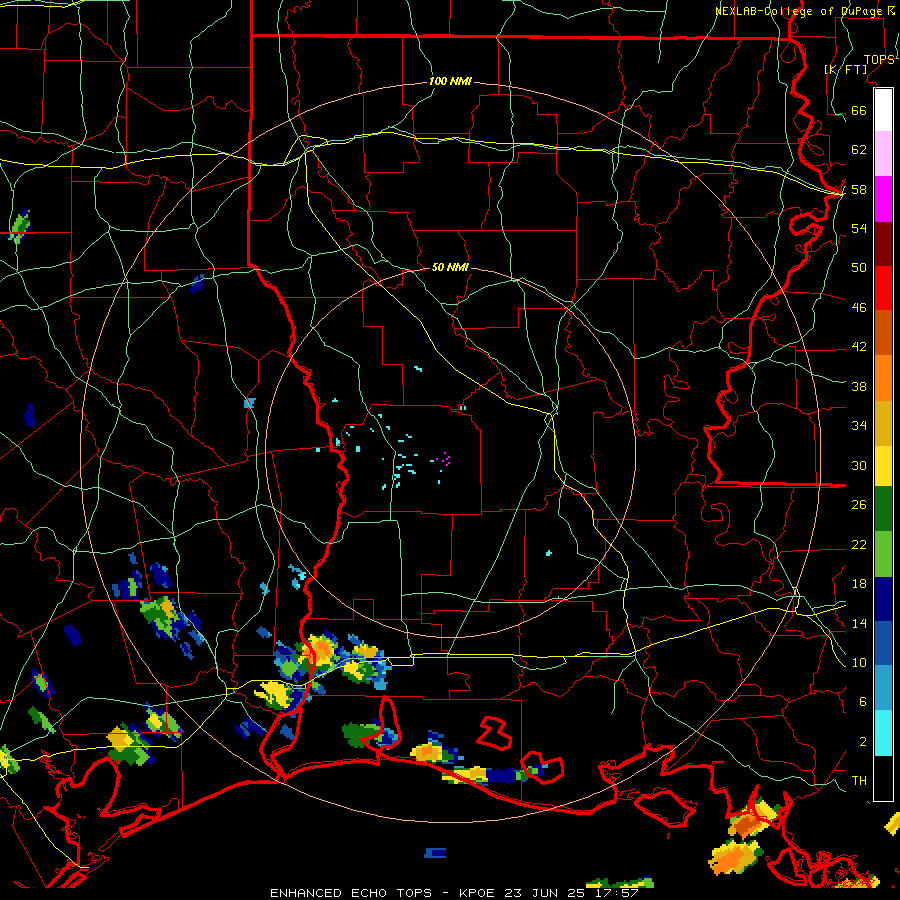This screenshot has width=900, height=900.
Task: Click the 23 JUN 25 date stamp
Action: click(545, 893)
